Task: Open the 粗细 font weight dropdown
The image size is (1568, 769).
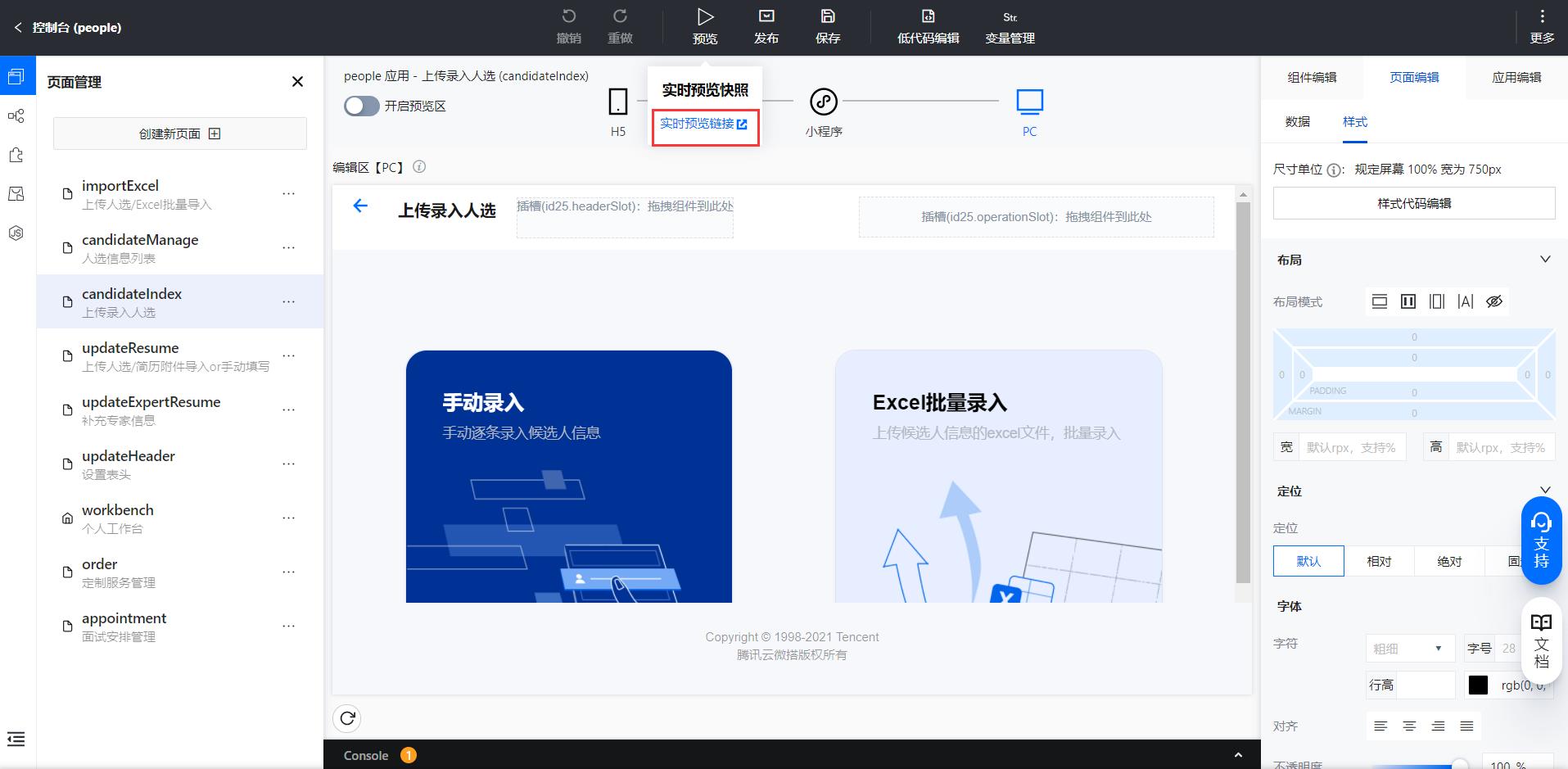Action: 1410,648
